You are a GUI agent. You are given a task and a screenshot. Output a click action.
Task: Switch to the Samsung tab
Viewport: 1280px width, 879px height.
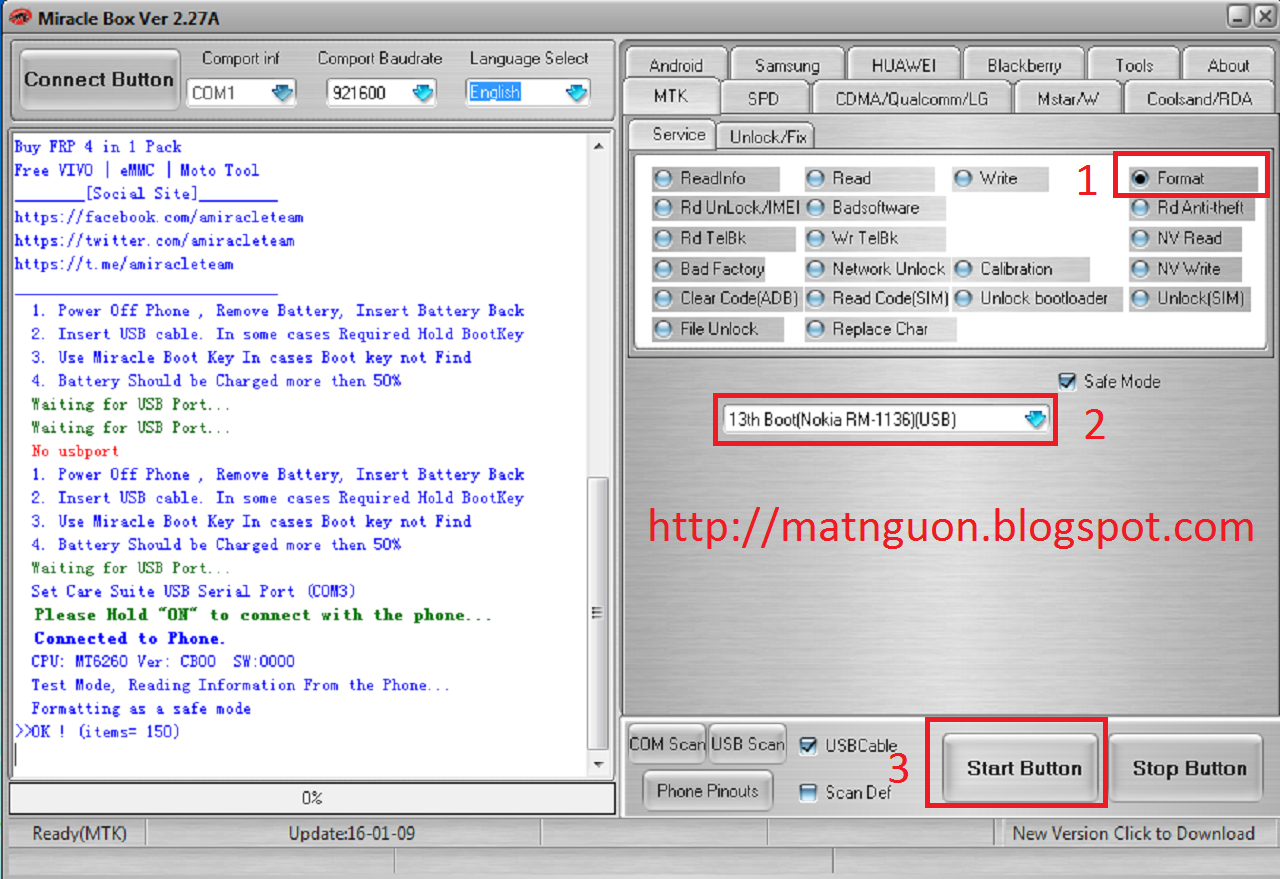click(787, 65)
